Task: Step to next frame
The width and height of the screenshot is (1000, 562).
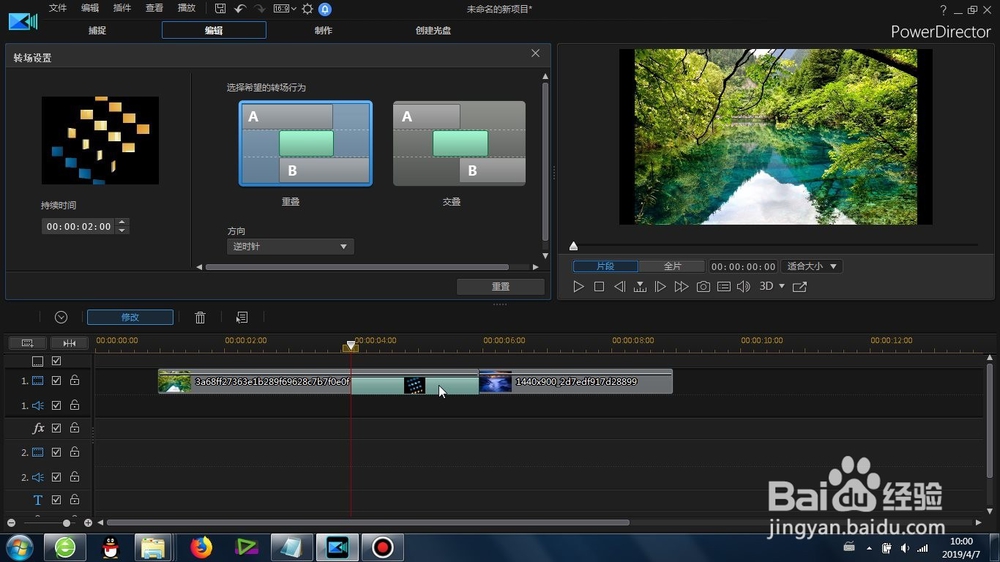Action: [x=661, y=286]
